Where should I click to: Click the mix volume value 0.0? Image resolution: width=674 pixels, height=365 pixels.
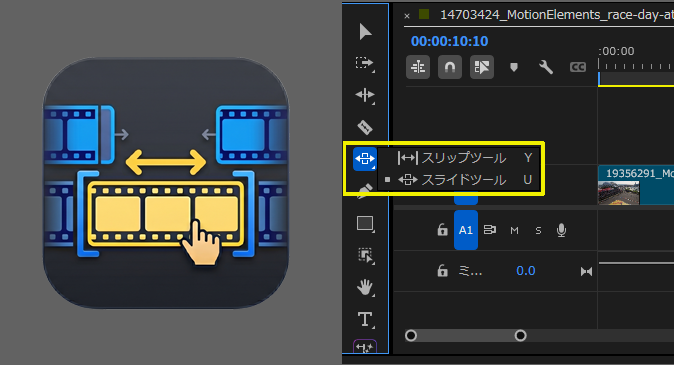[526, 271]
